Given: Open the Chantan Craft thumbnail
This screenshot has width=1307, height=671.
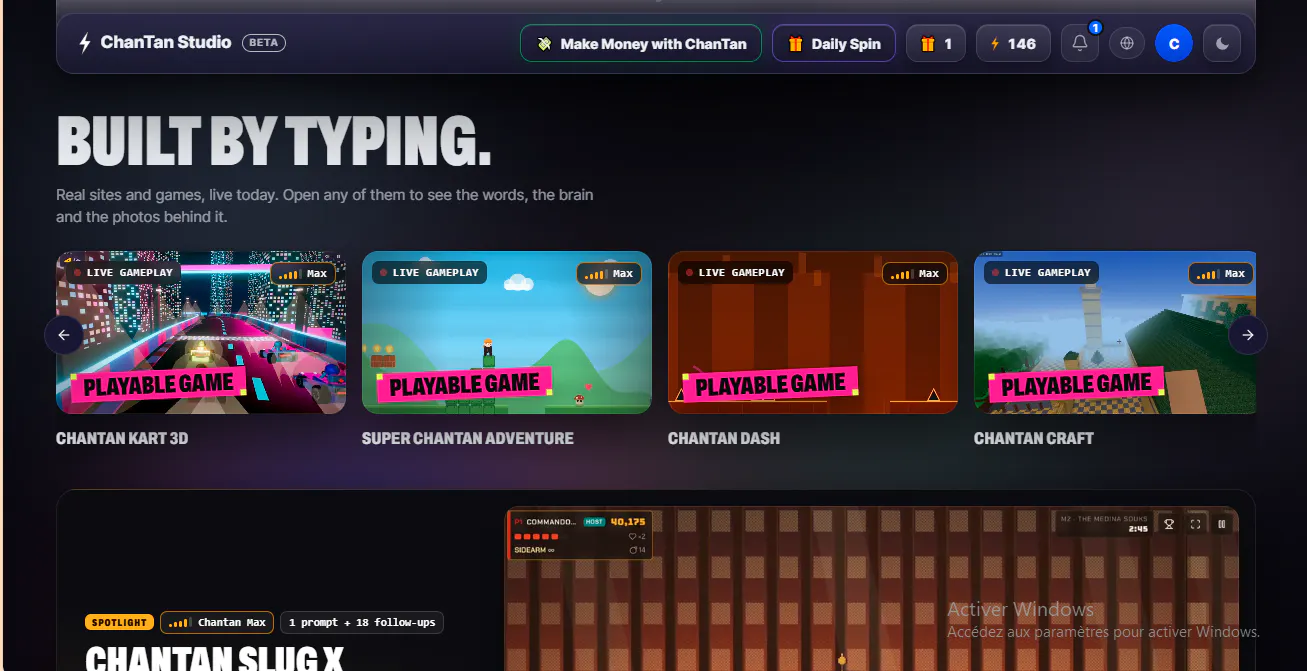Looking at the screenshot, I should [x=1115, y=332].
